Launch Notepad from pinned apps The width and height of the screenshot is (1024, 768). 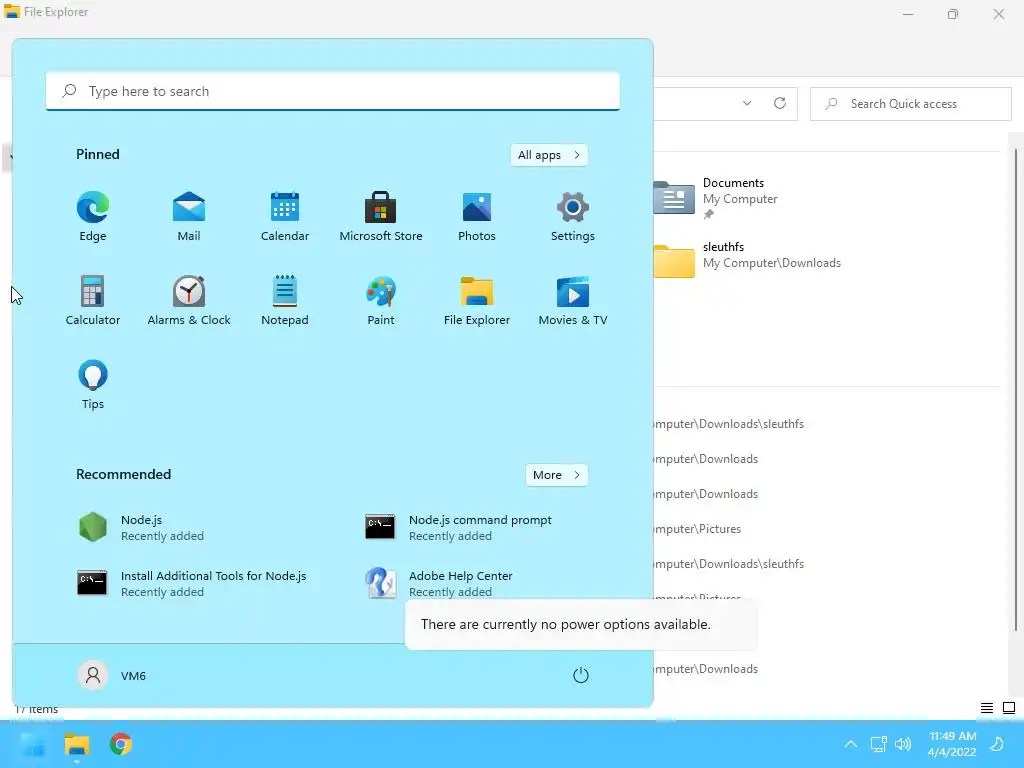click(285, 300)
